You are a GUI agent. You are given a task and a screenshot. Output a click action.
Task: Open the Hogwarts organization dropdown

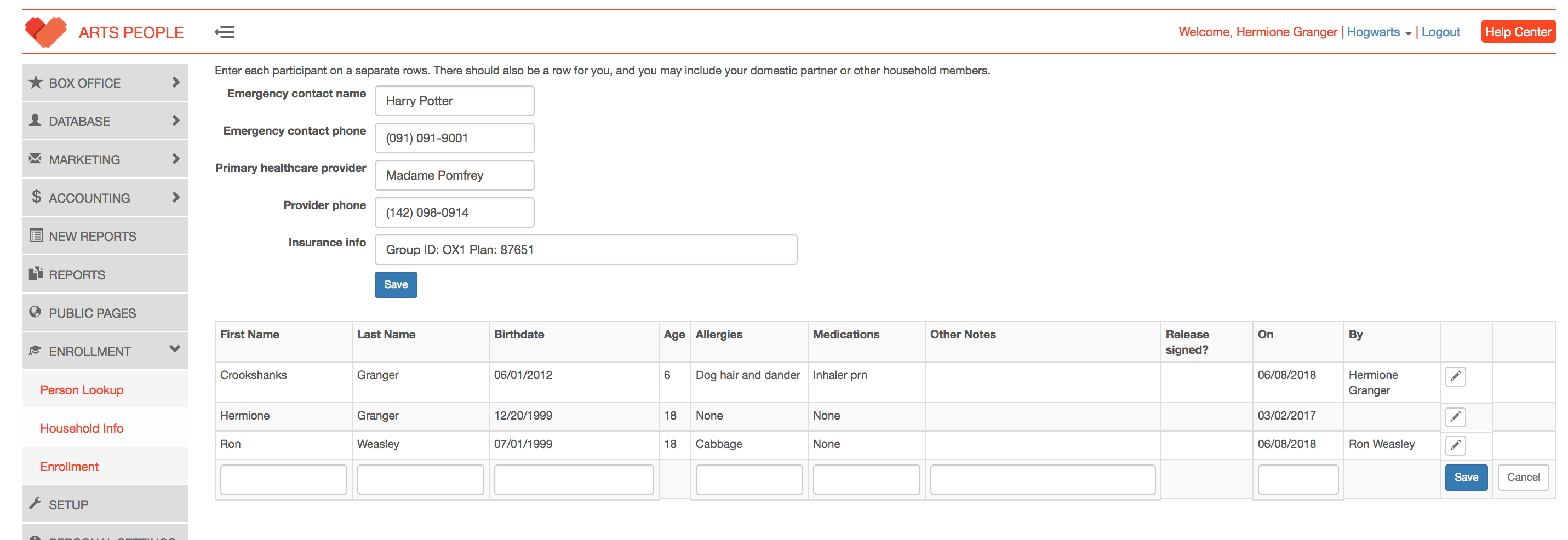[1378, 32]
